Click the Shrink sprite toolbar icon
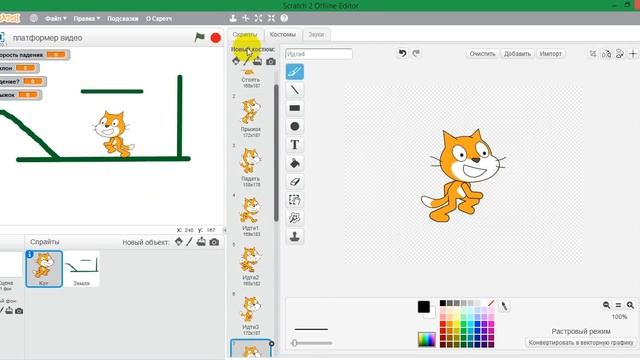The image size is (640, 360). coord(271,18)
